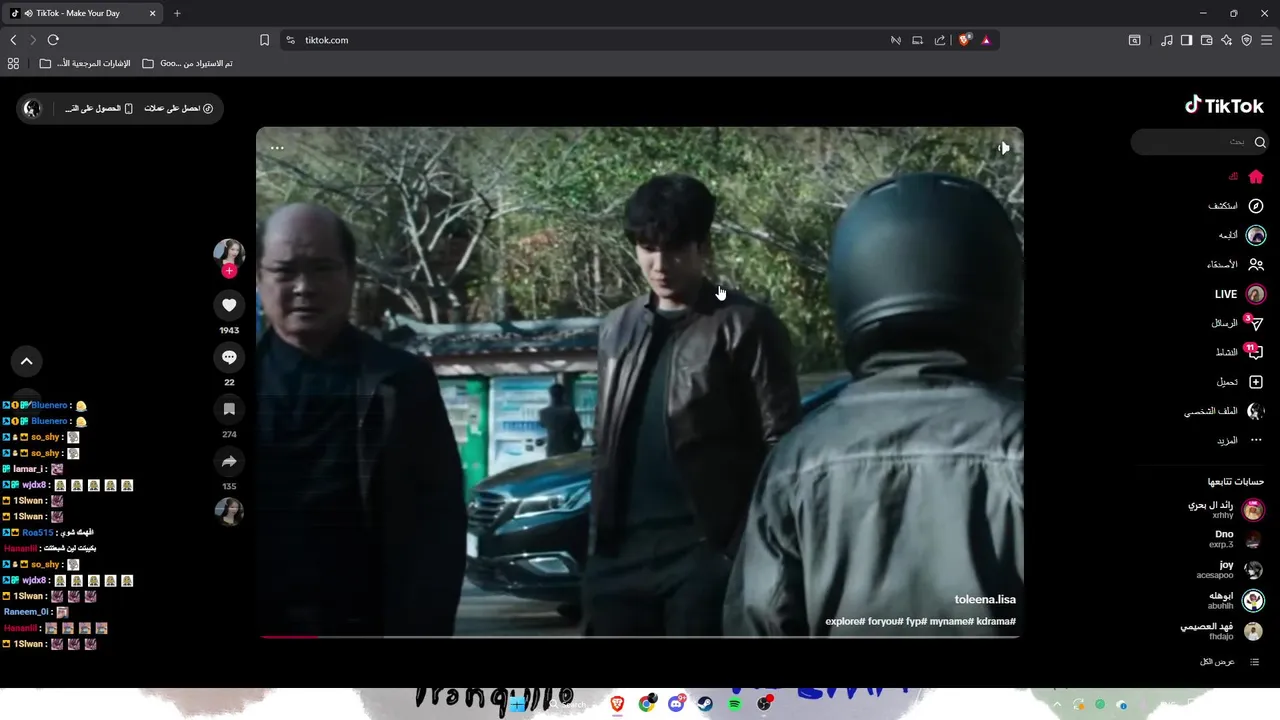Close the TikTok browser tab
1280x720 pixels.
click(152, 13)
